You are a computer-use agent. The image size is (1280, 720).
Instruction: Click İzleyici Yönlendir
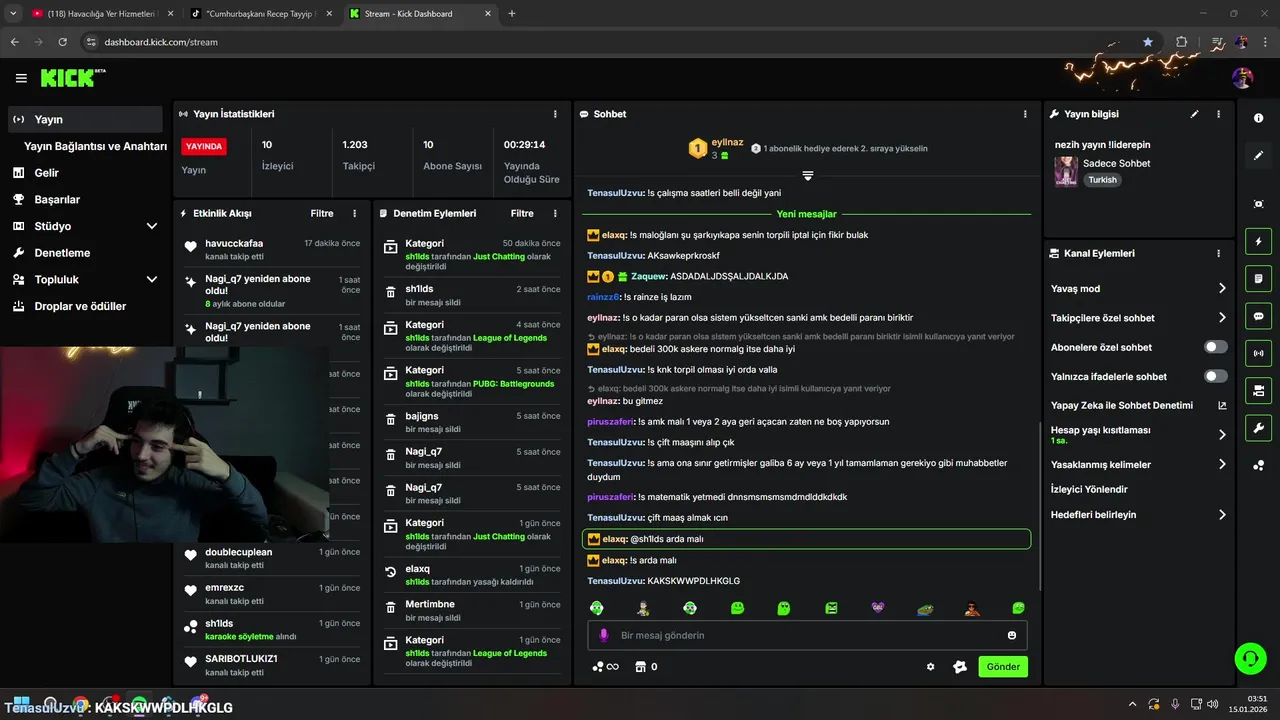tap(1089, 490)
